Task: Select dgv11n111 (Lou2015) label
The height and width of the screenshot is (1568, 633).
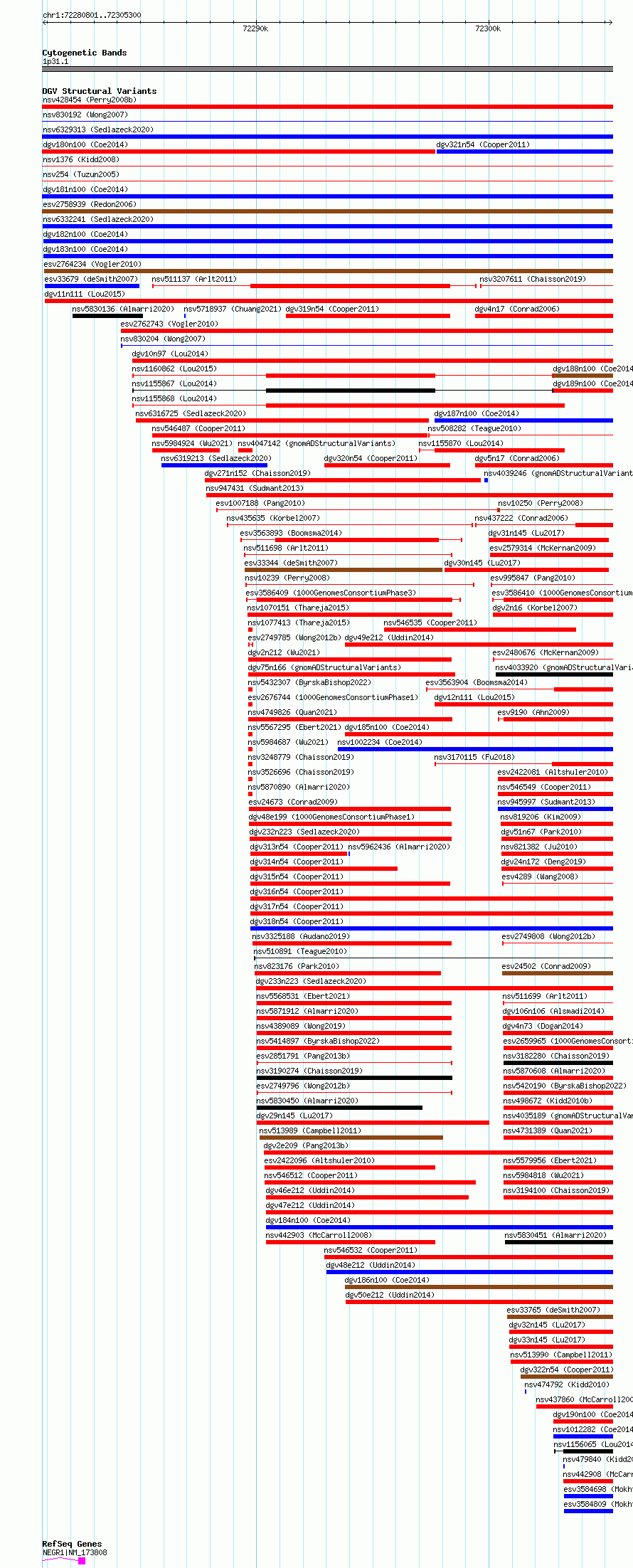Action: pos(85,295)
